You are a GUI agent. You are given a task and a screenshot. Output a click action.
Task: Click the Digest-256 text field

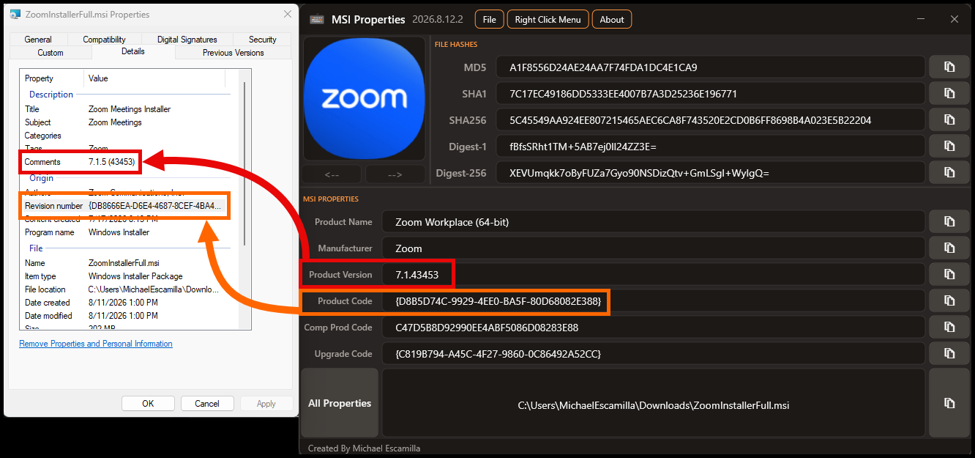pyautogui.click(x=710, y=173)
